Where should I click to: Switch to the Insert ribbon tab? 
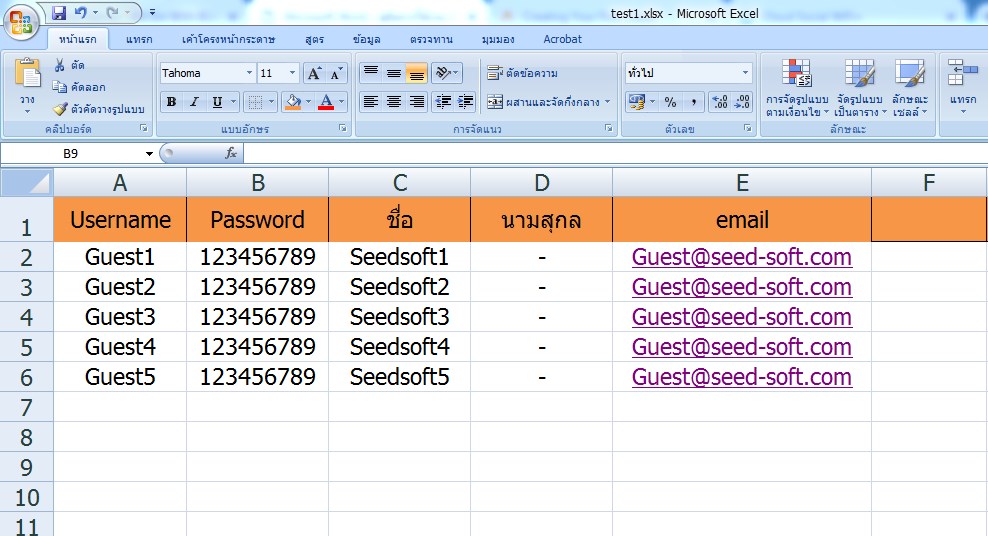[x=139, y=39]
